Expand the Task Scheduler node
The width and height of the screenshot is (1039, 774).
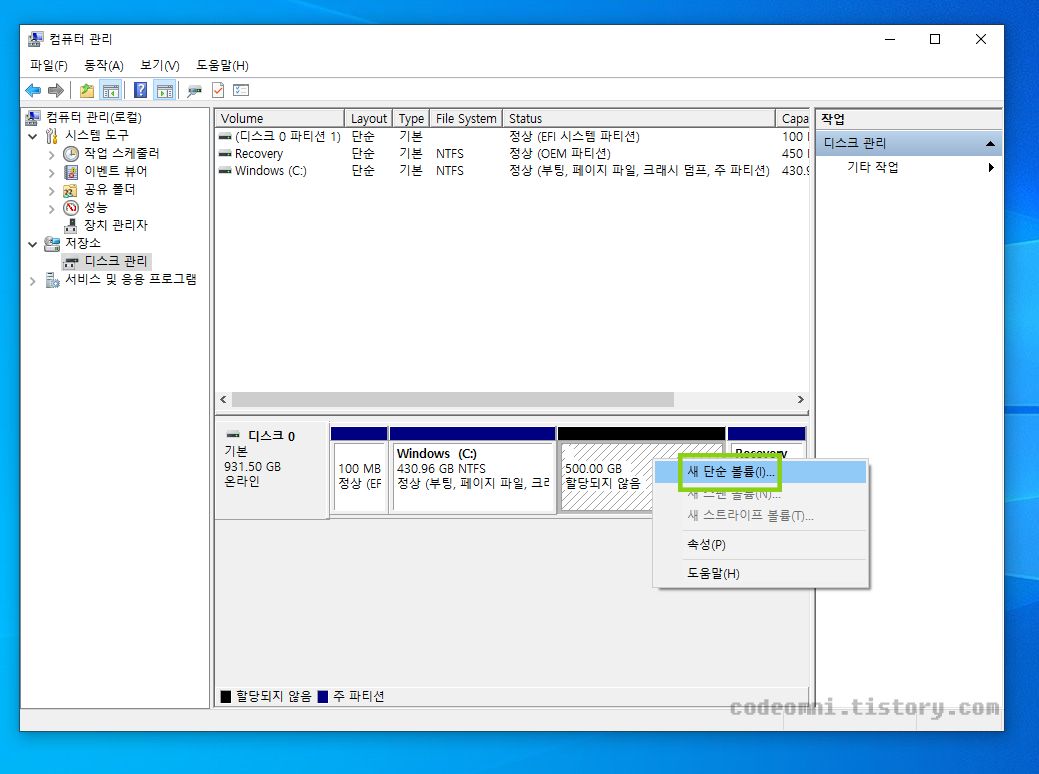tap(52, 154)
